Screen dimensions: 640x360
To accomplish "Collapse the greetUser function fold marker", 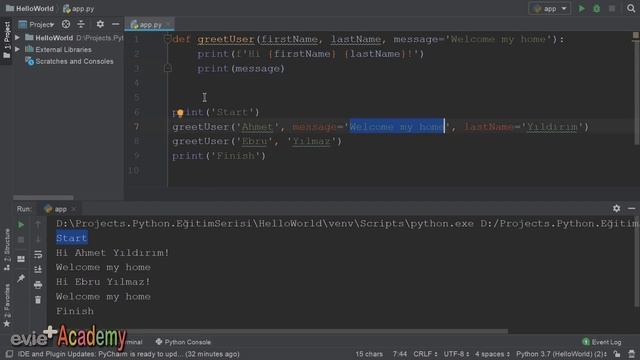I will pyautogui.click(x=167, y=39).
